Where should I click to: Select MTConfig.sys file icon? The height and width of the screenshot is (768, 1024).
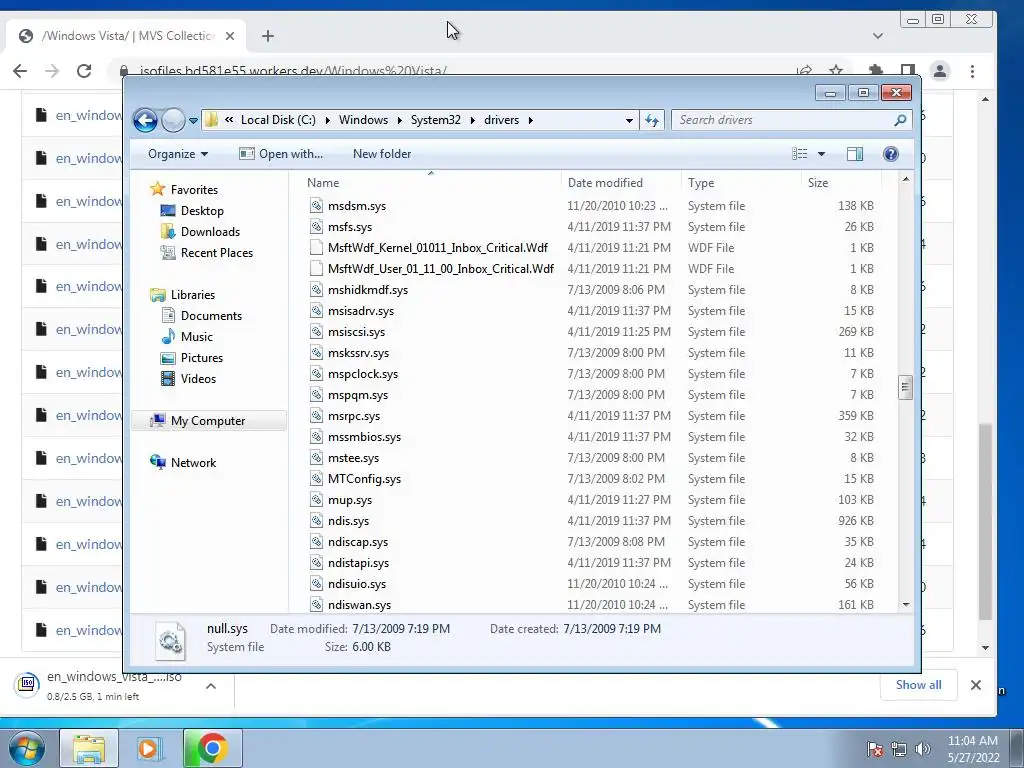[x=316, y=479]
